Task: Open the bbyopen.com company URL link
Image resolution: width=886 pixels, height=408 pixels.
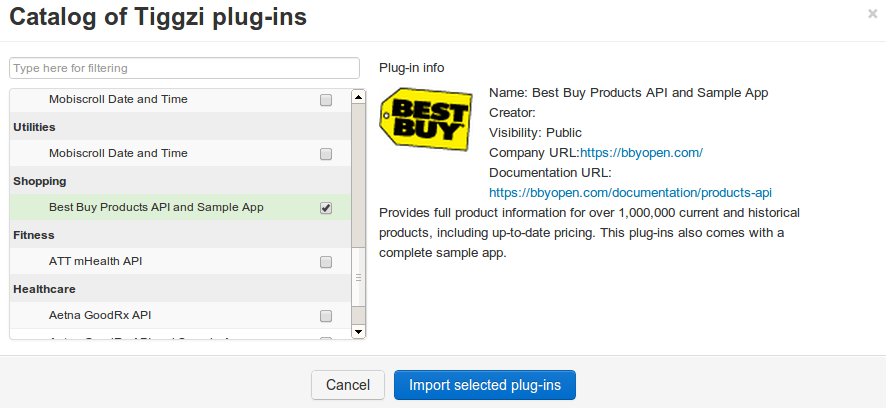Action: click(x=642, y=153)
